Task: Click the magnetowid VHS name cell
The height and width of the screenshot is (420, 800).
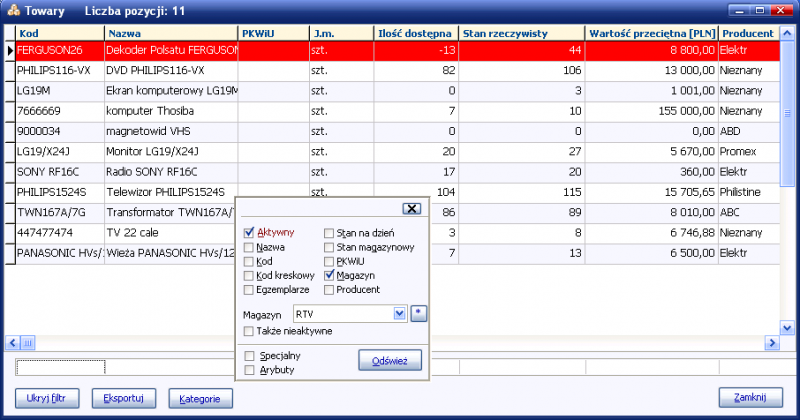Action: (171, 132)
